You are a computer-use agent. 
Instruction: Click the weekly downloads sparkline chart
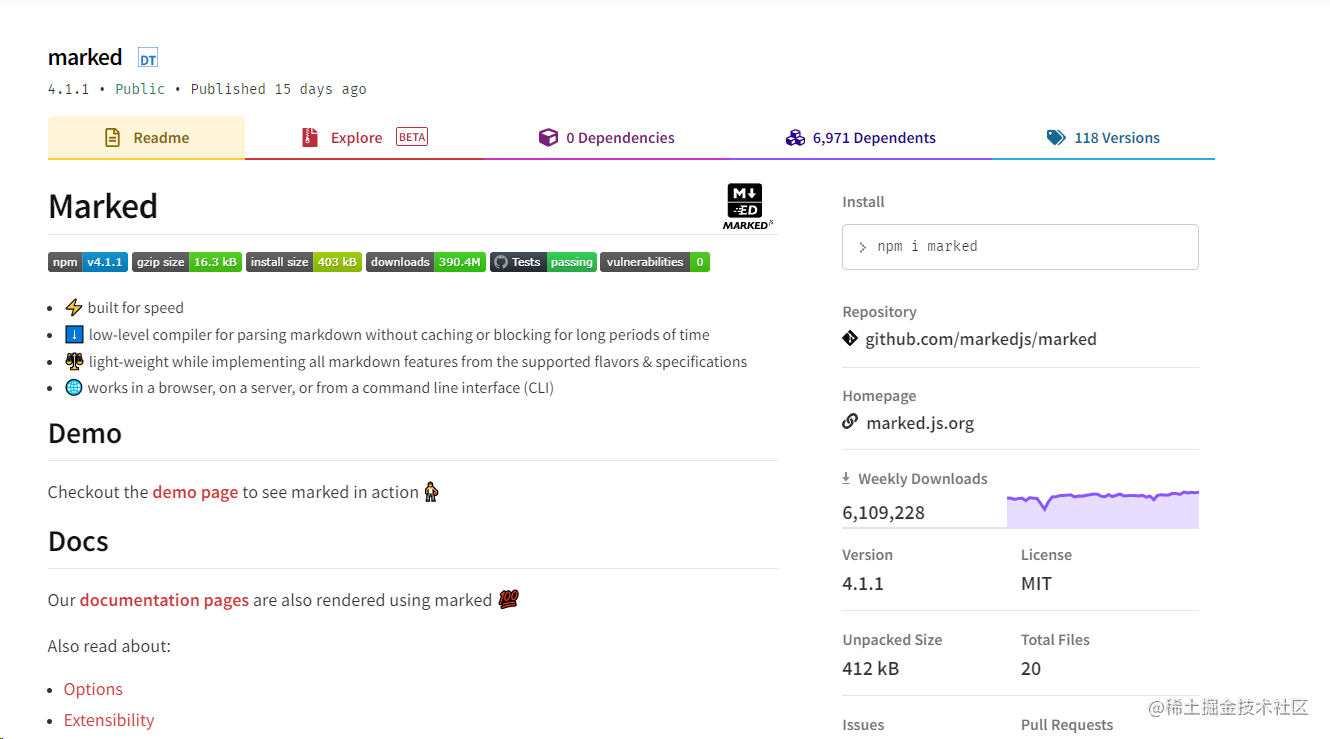pyautogui.click(x=1103, y=509)
